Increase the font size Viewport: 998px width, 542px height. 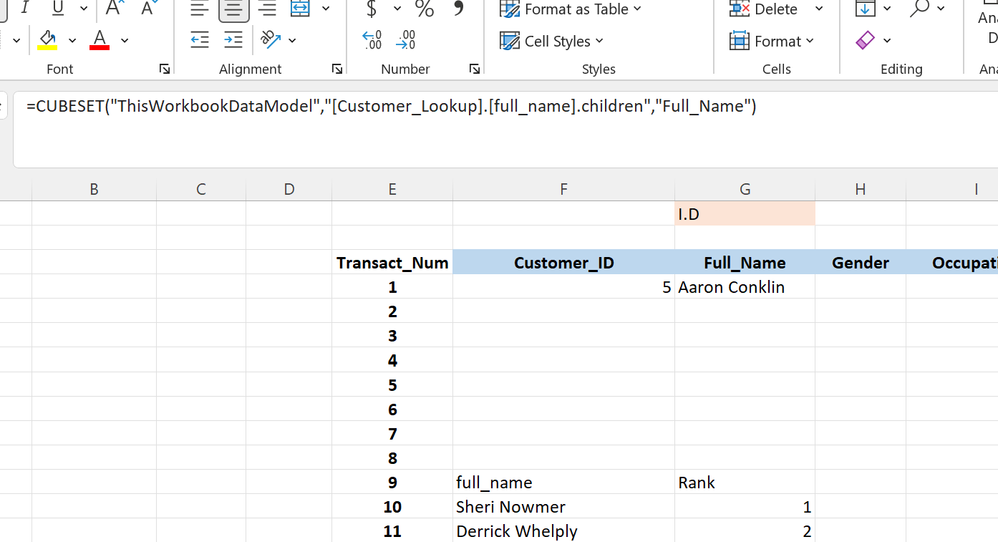coord(114,8)
